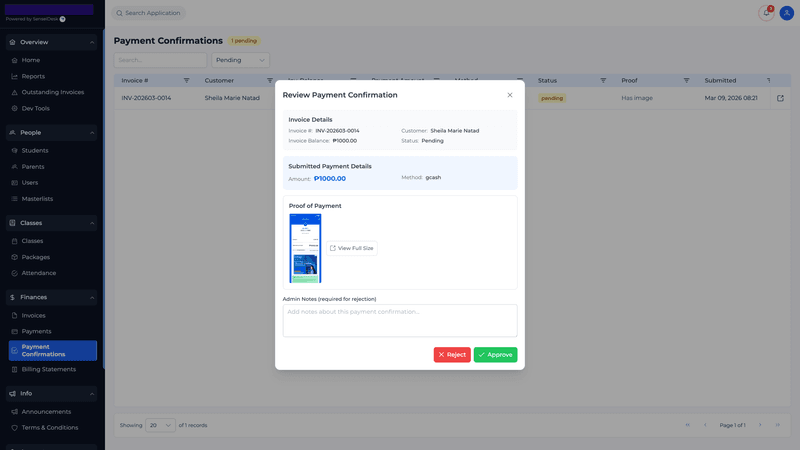Go to first page arrow
This screenshot has height=450, width=800.
click(x=687, y=425)
